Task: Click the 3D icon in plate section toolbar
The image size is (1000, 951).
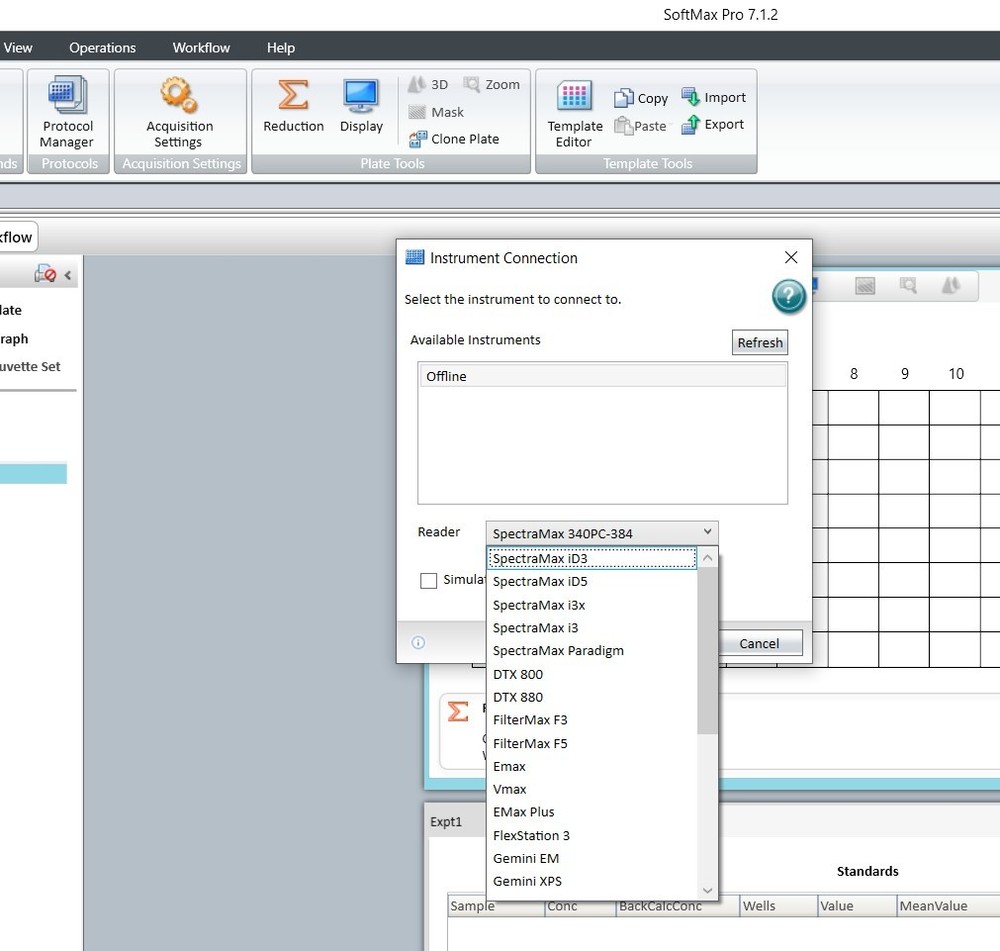Action: tap(950, 285)
